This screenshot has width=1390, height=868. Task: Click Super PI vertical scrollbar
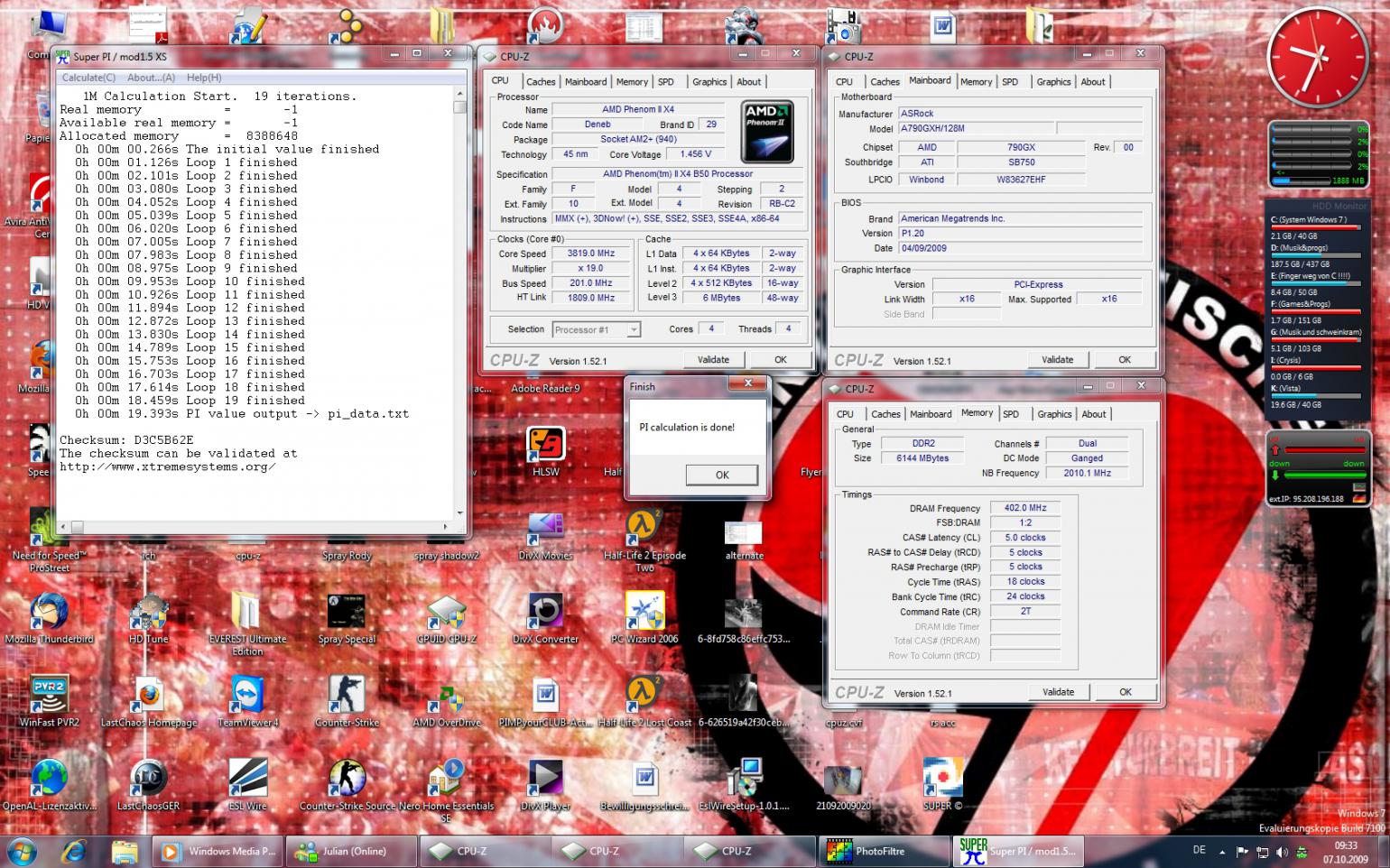coord(460,303)
